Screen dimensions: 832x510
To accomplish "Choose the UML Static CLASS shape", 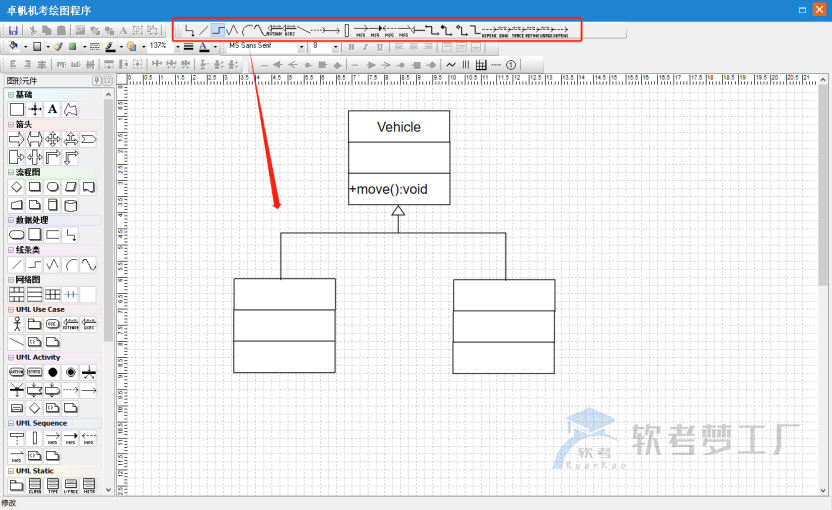I will click(x=34, y=486).
